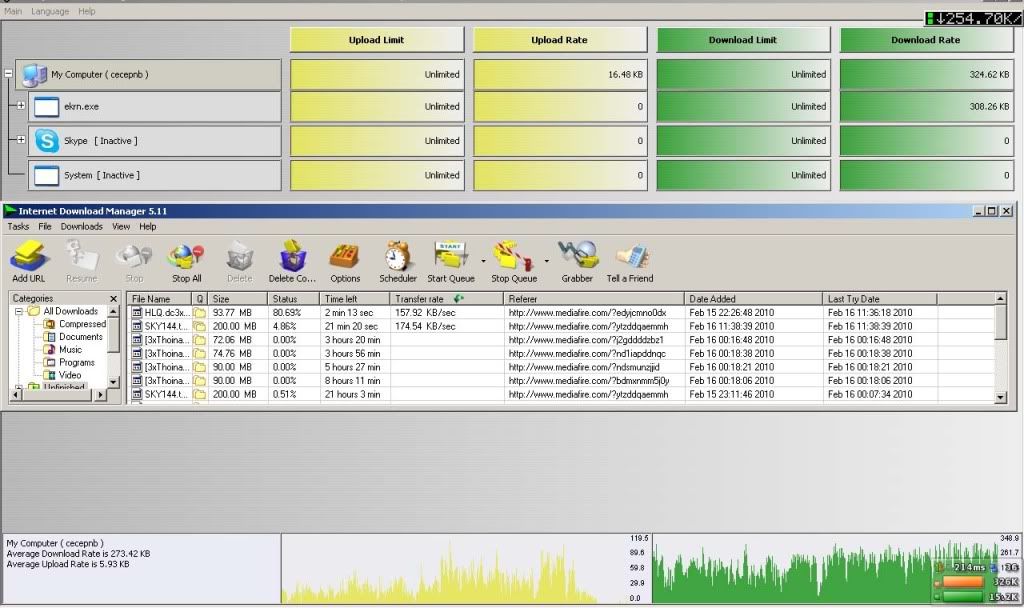Screen dimensions: 1024x608
Task: Expand the Skype tree node
Action: point(21,139)
